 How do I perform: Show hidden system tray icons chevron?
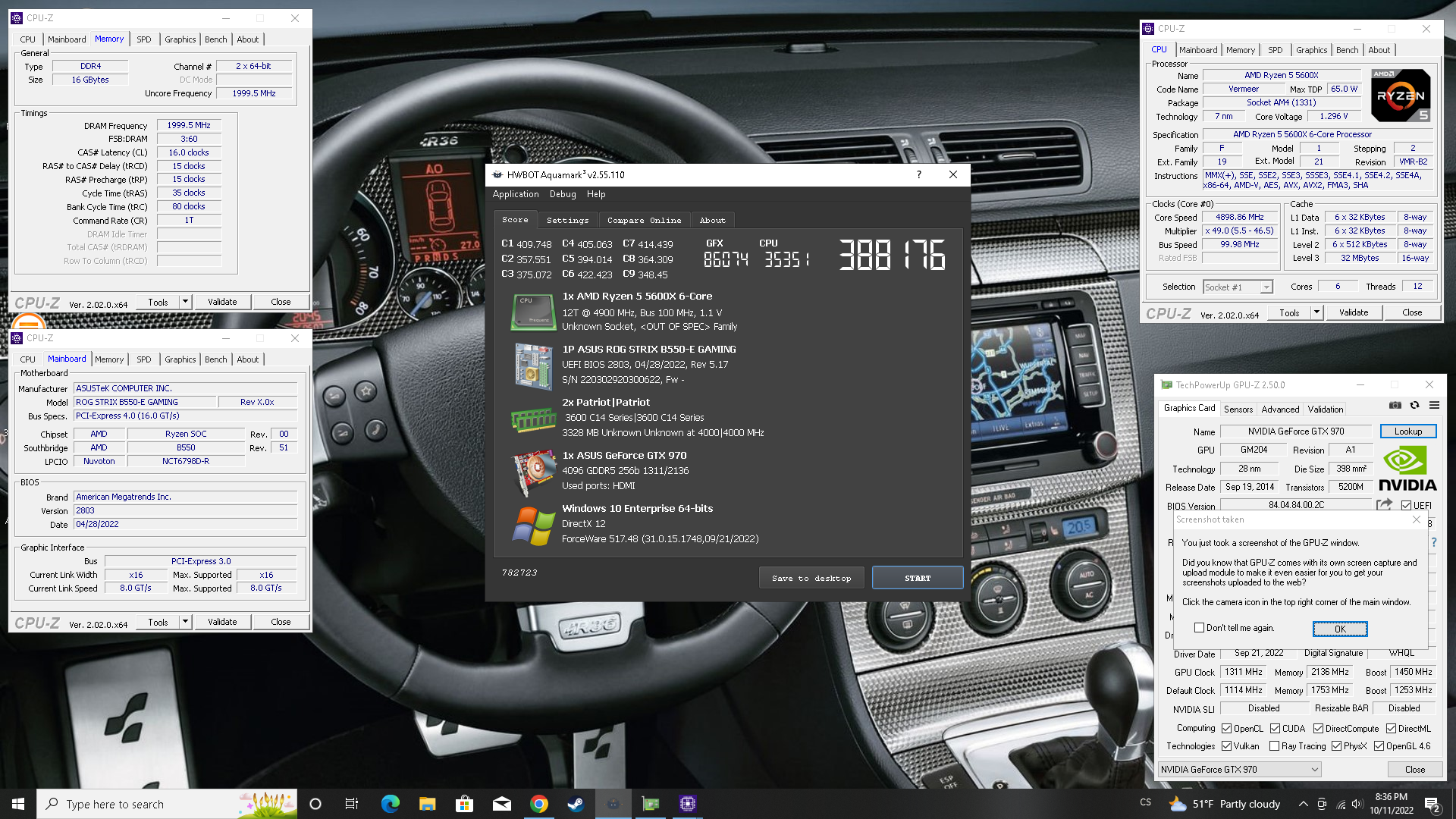(x=1303, y=804)
